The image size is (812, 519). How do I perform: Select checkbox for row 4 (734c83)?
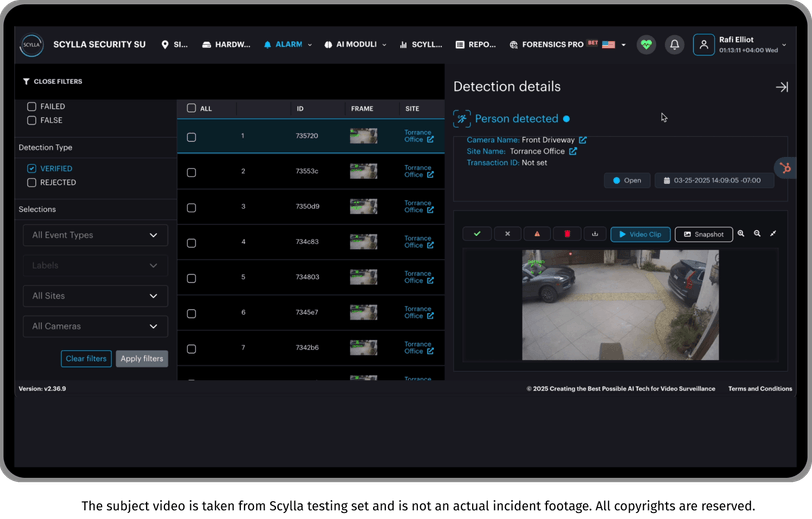click(191, 242)
